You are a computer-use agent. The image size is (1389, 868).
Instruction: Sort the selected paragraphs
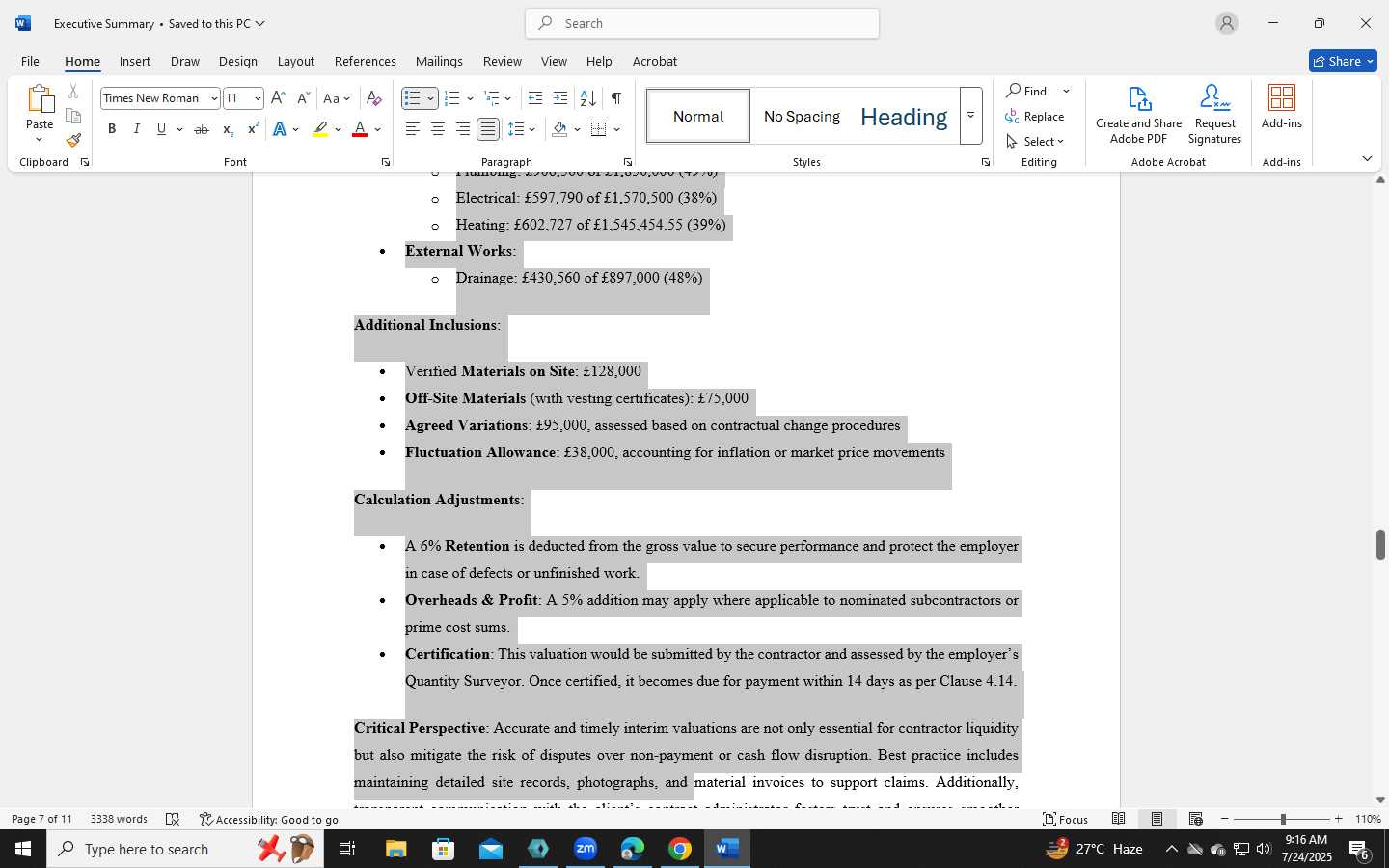[x=587, y=98]
